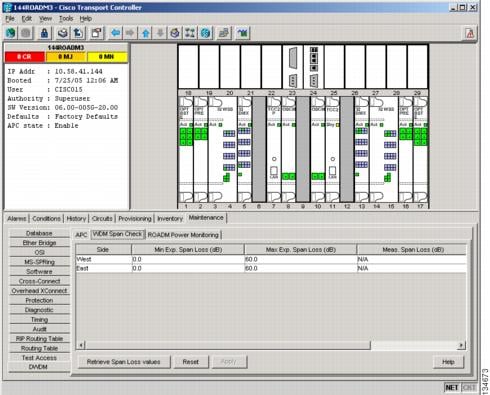490x395 pixels.
Task: Click the Help button in span check pane
Action: point(448,362)
